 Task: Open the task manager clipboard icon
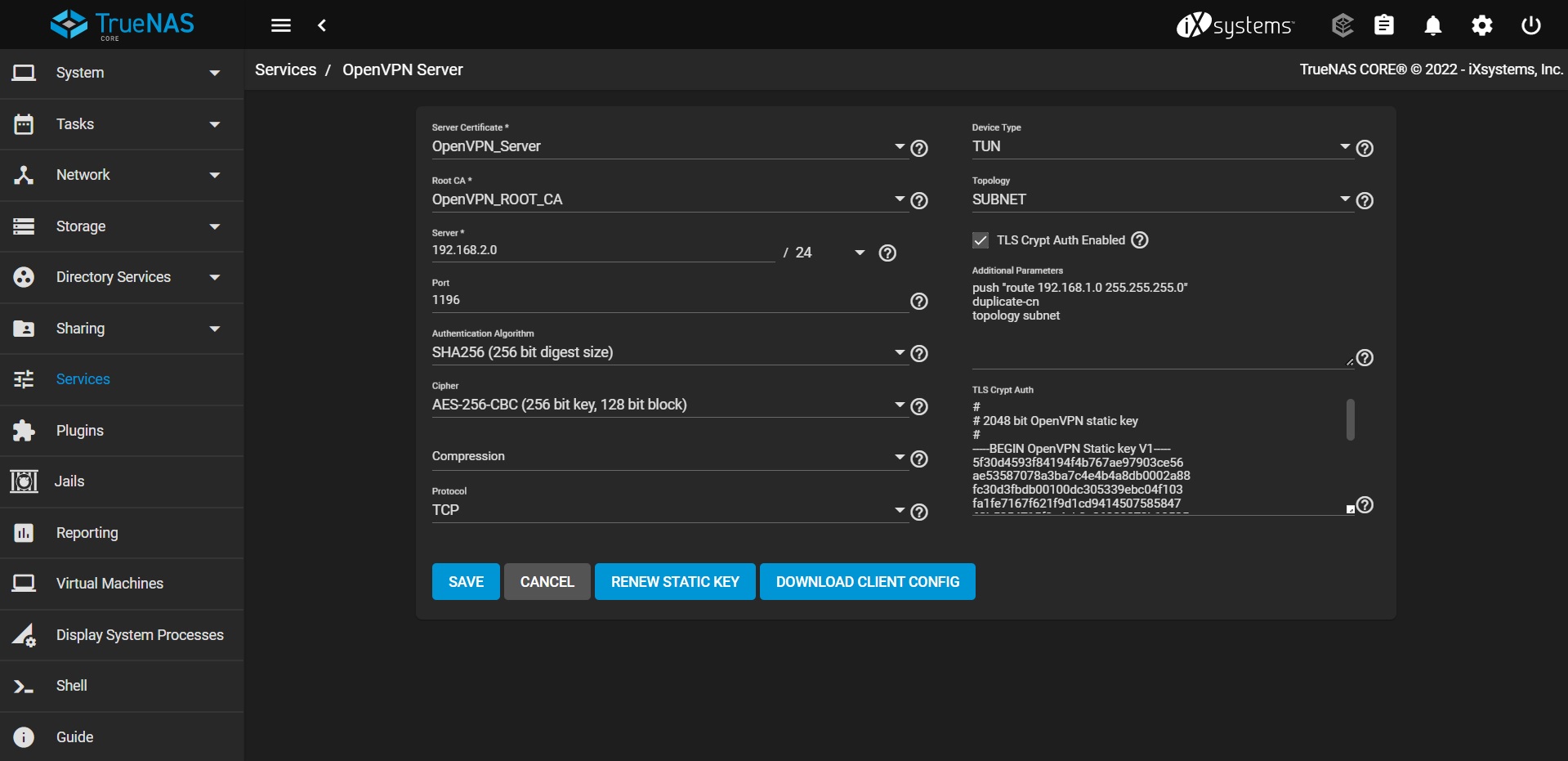[x=1383, y=26]
